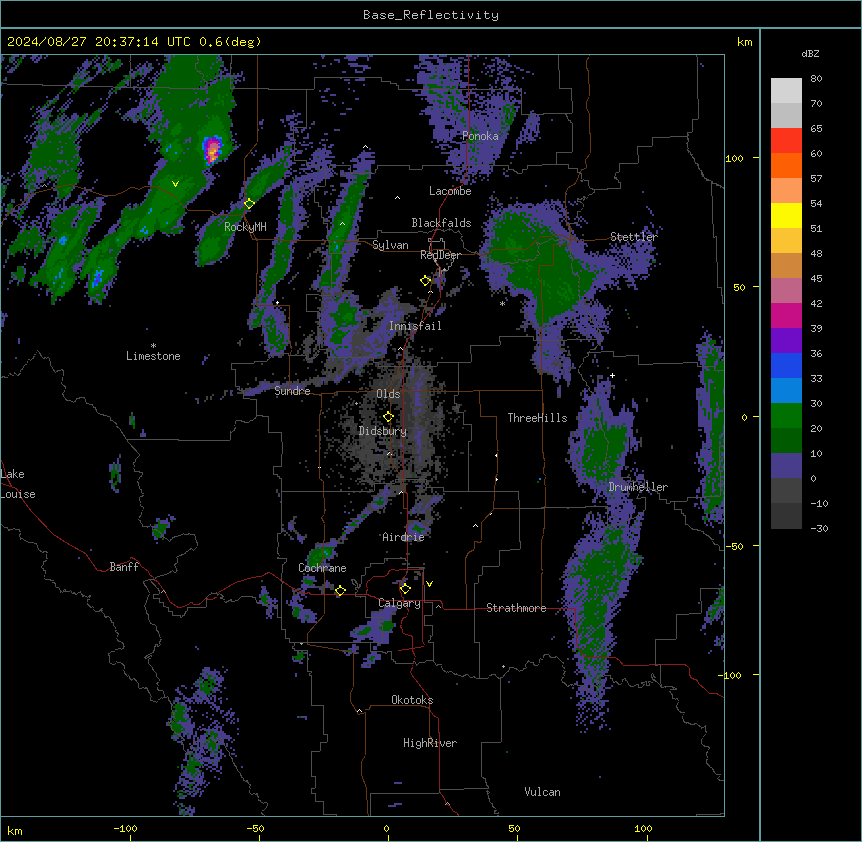Click the Okotoks city label
This screenshot has height=842, width=862.
[412, 700]
